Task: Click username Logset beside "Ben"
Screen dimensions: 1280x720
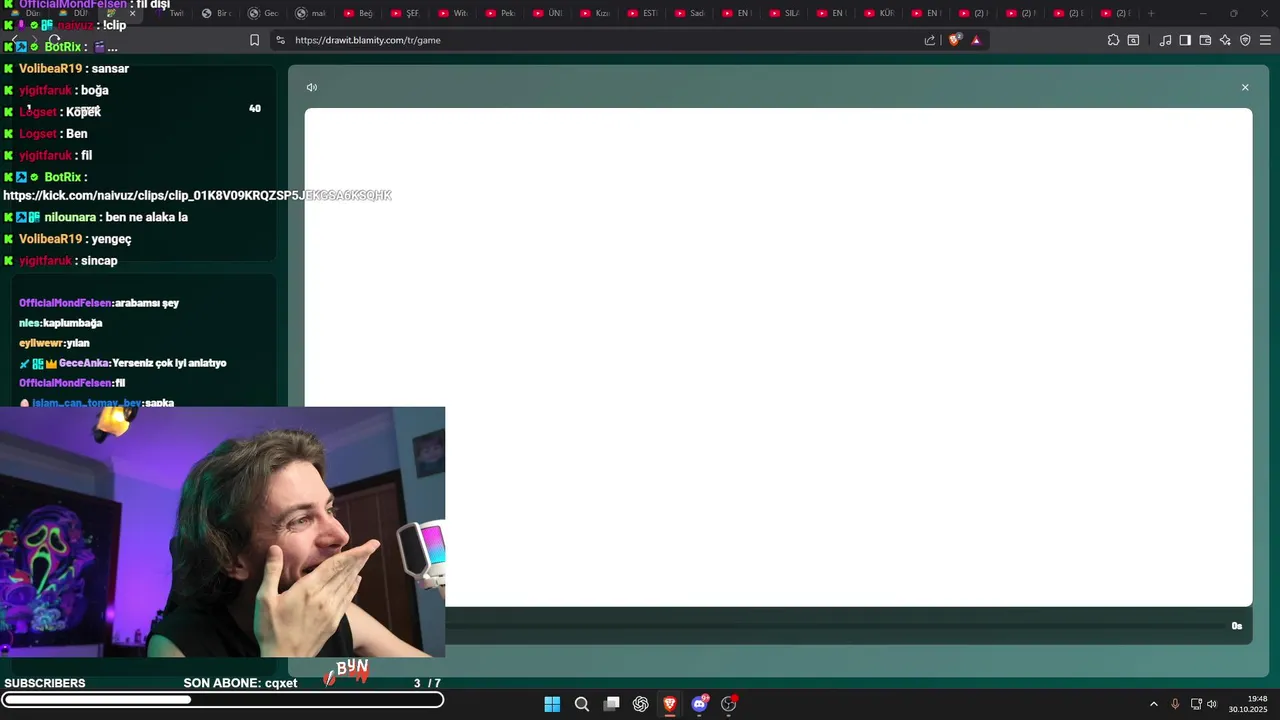Action: [x=38, y=134]
